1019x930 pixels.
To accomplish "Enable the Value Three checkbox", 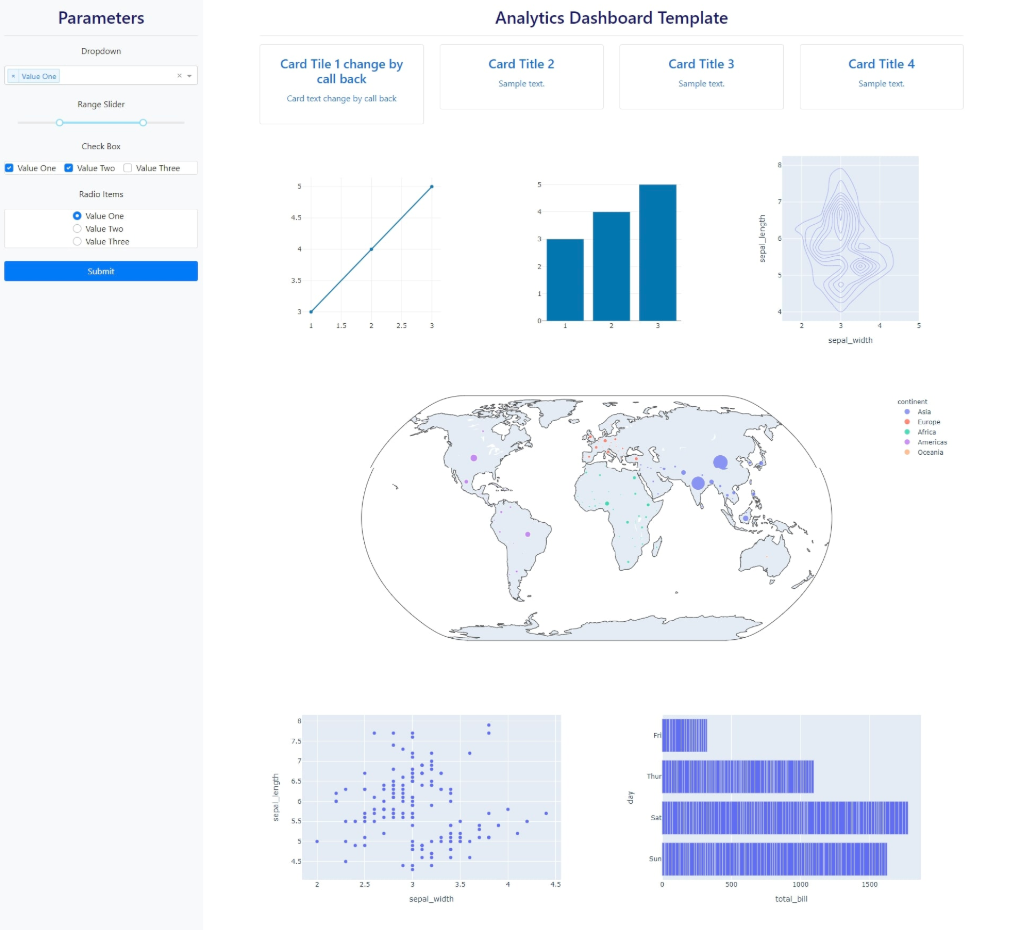I will (x=128, y=167).
